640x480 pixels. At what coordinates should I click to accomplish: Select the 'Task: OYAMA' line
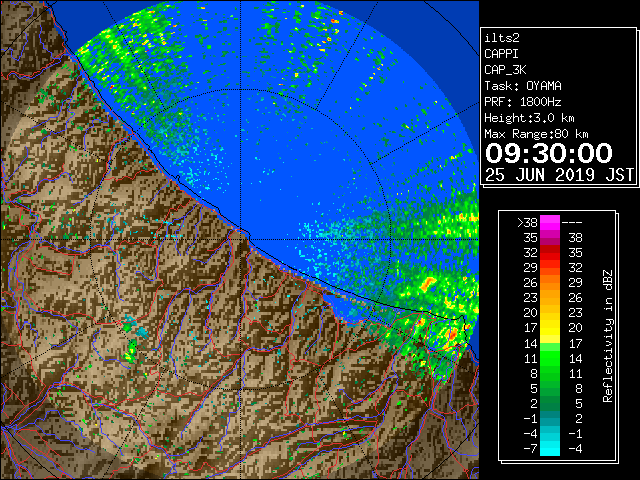[523, 86]
